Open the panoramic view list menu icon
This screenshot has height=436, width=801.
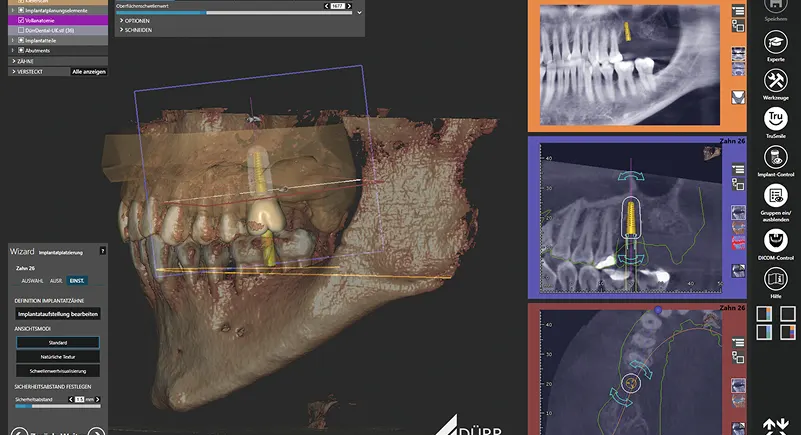pos(738,11)
